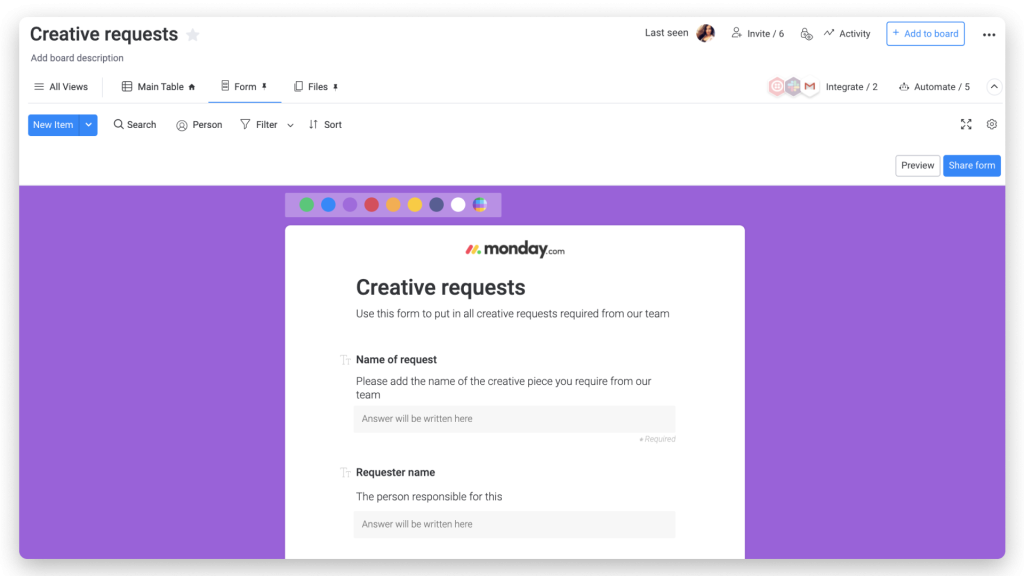Open the All Views menu

click(x=60, y=87)
